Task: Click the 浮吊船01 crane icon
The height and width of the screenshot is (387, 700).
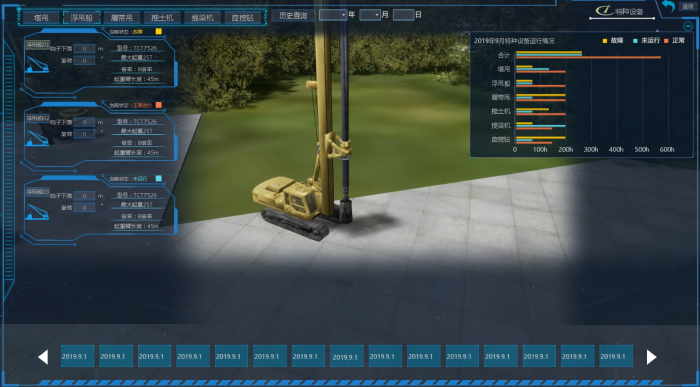Action: tap(37, 64)
